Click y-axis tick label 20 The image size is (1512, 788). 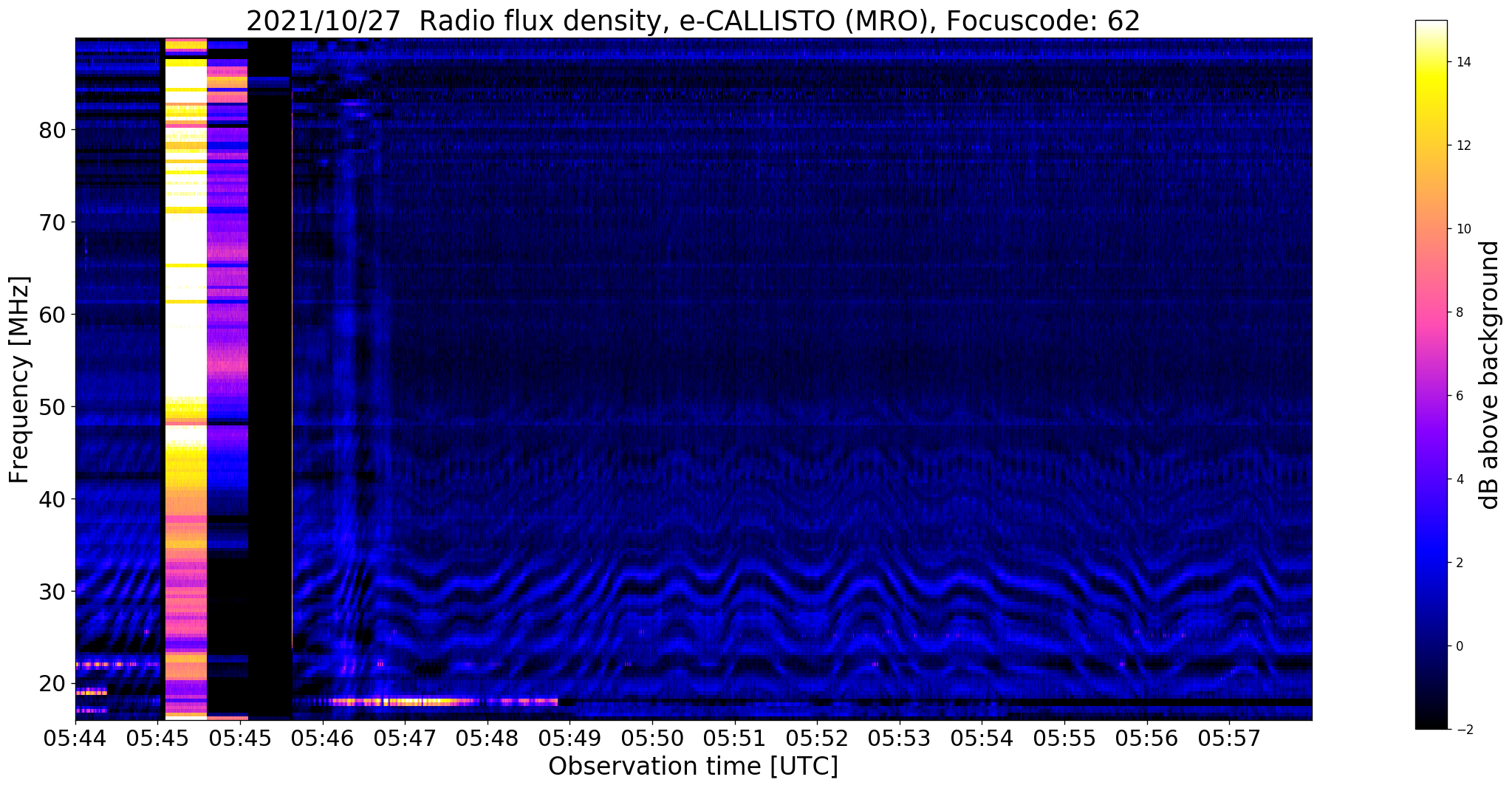52,683
